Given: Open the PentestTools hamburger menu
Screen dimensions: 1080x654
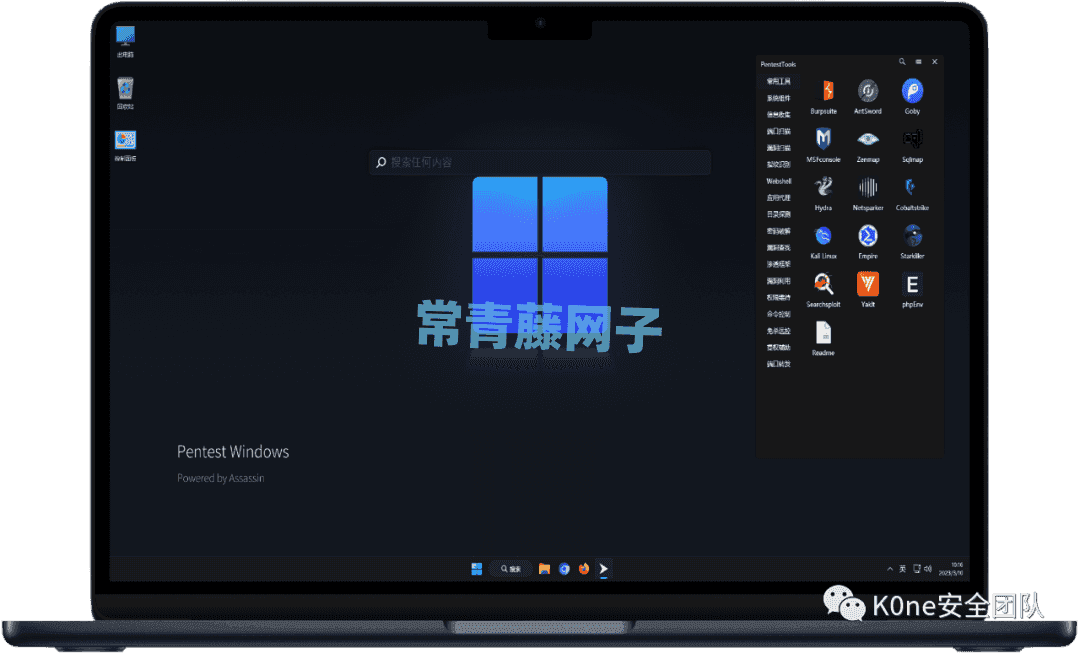Looking at the screenshot, I should click(918, 63).
